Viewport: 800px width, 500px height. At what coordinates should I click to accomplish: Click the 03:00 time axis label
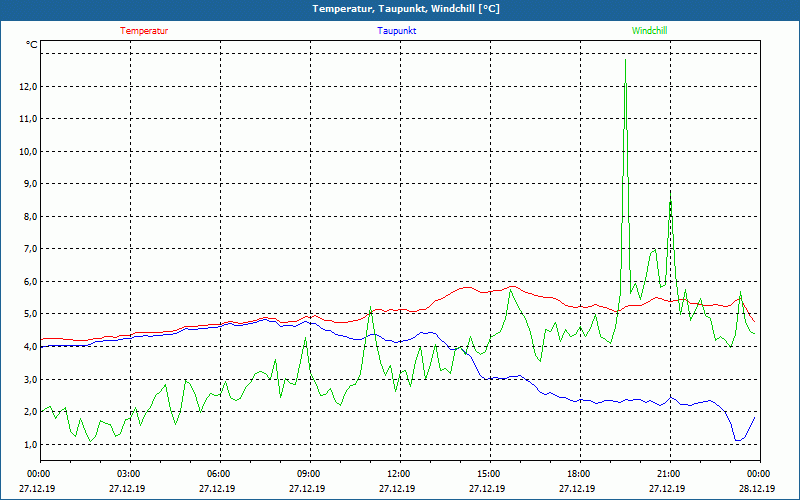[127, 474]
